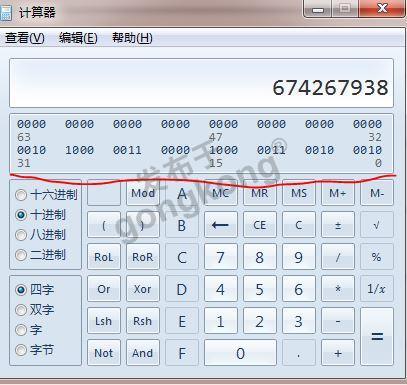Click the backspace arrow button
The image size is (407, 385).
coord(221,225)
